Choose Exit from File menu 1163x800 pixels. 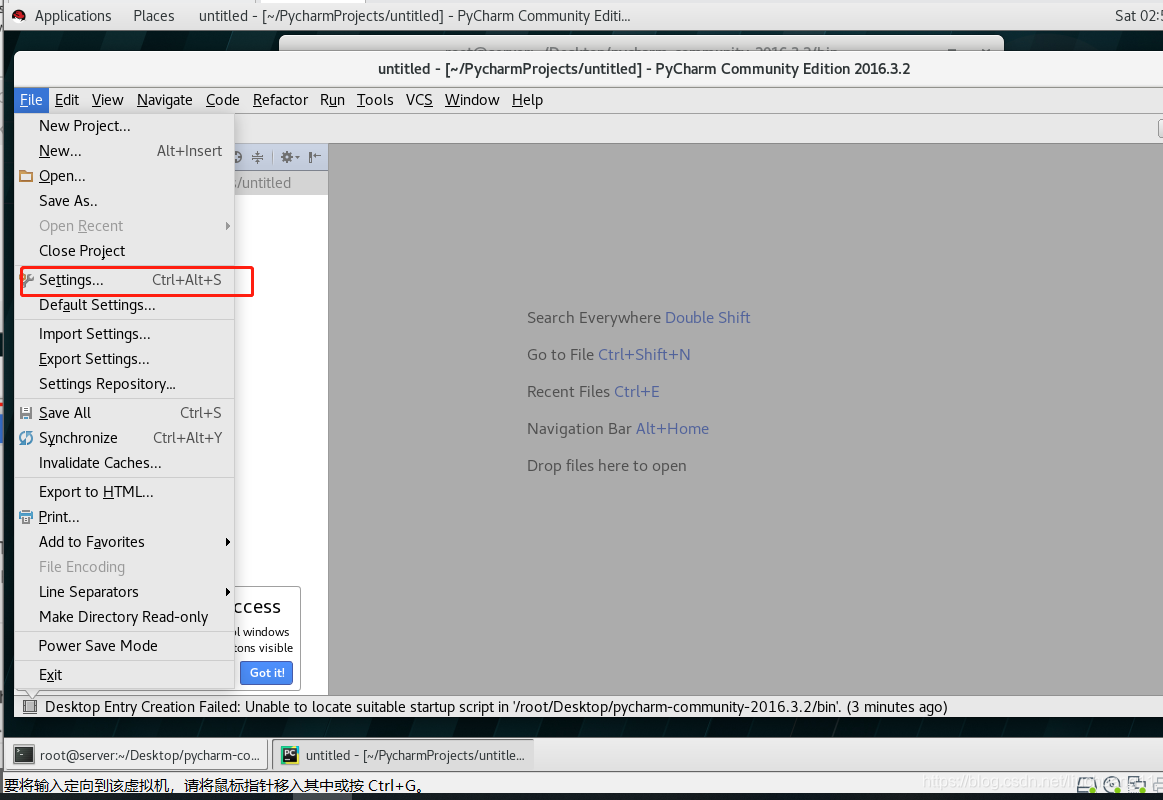[125, 675]
